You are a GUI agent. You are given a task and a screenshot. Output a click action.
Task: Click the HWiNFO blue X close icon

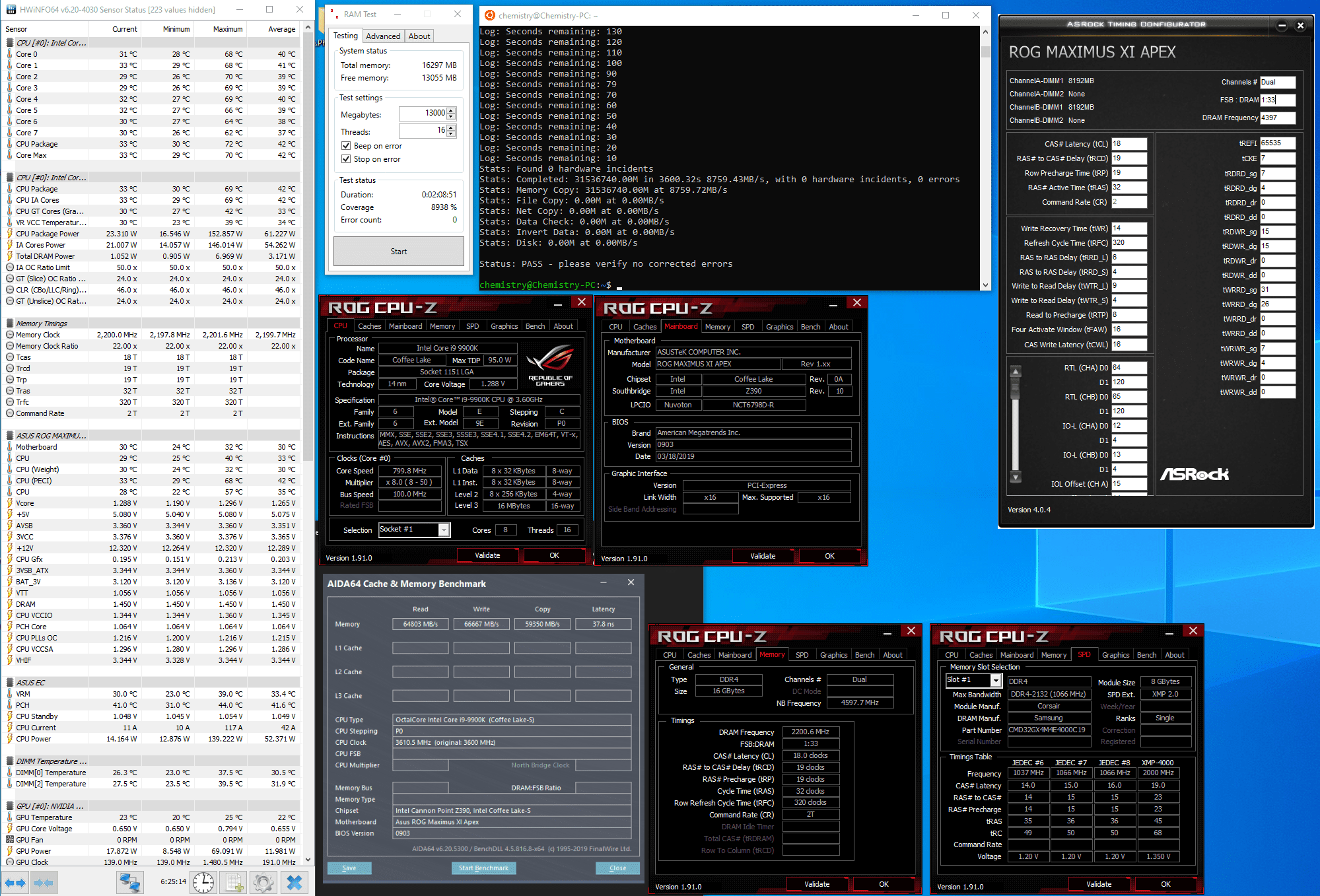[x=295, y=882]
